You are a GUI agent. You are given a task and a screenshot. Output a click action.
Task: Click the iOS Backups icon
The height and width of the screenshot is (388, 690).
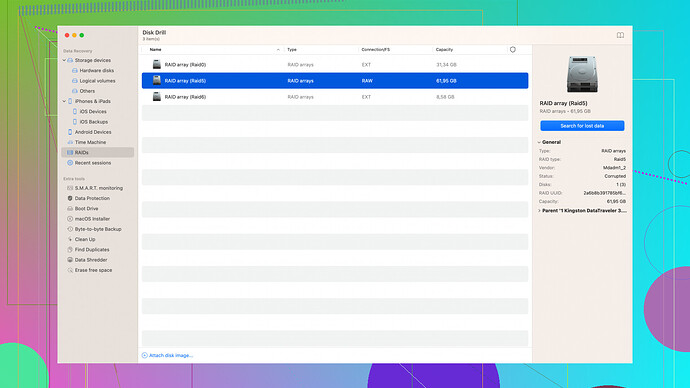(x=75, y=122)
